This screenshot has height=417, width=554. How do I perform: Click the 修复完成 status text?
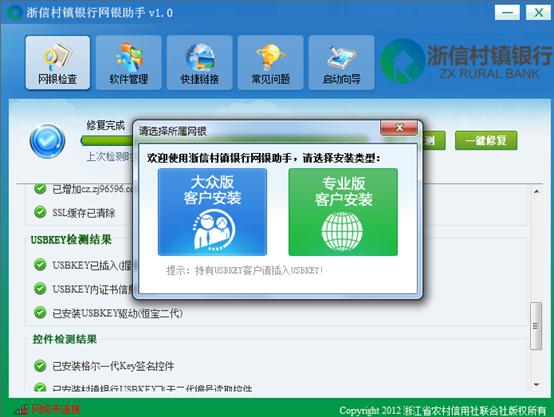pyautogui.click(x=106, y=125)
